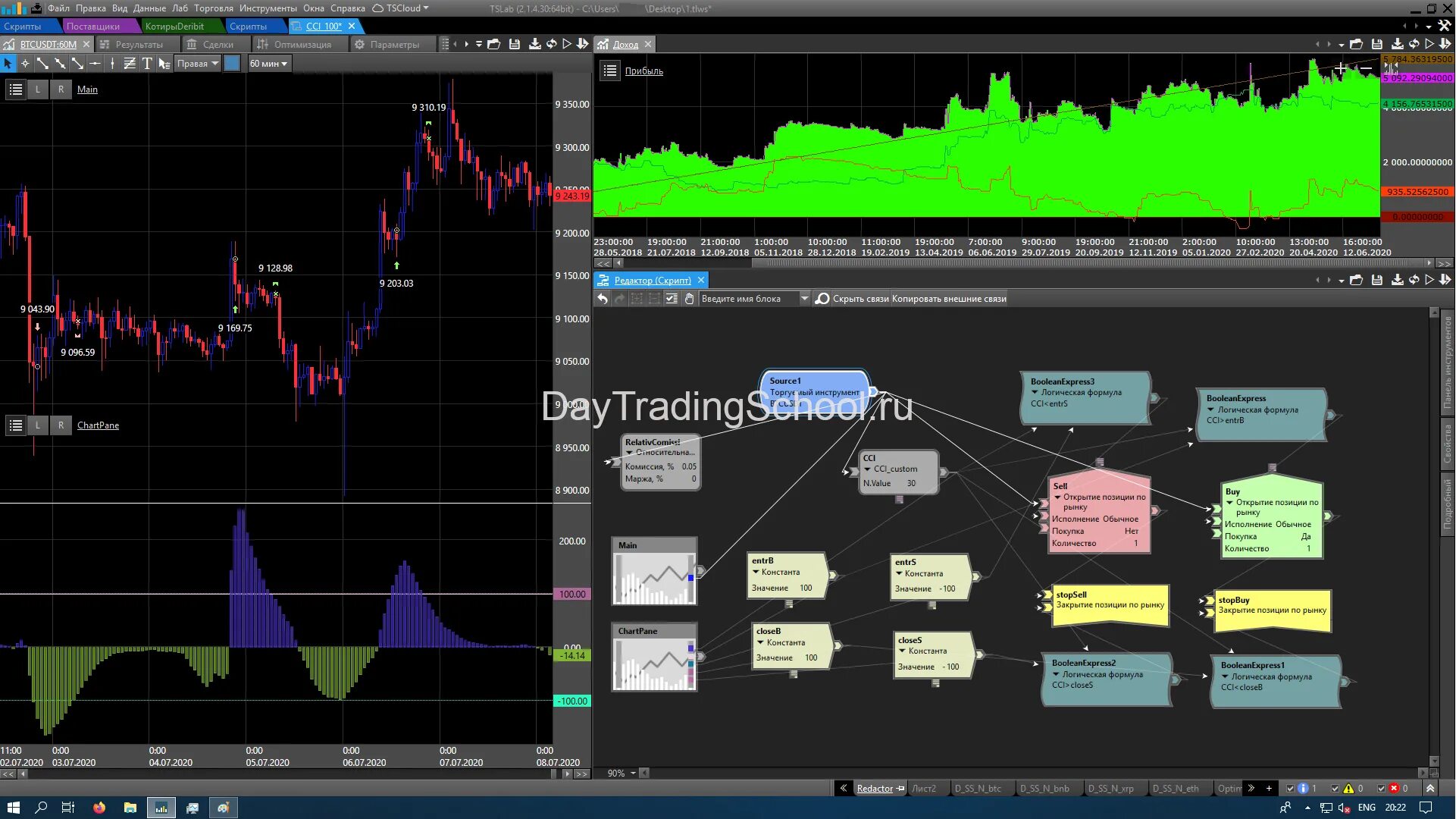
Task: Click the magnifier search icon in editor
Action: click(822, 299)
